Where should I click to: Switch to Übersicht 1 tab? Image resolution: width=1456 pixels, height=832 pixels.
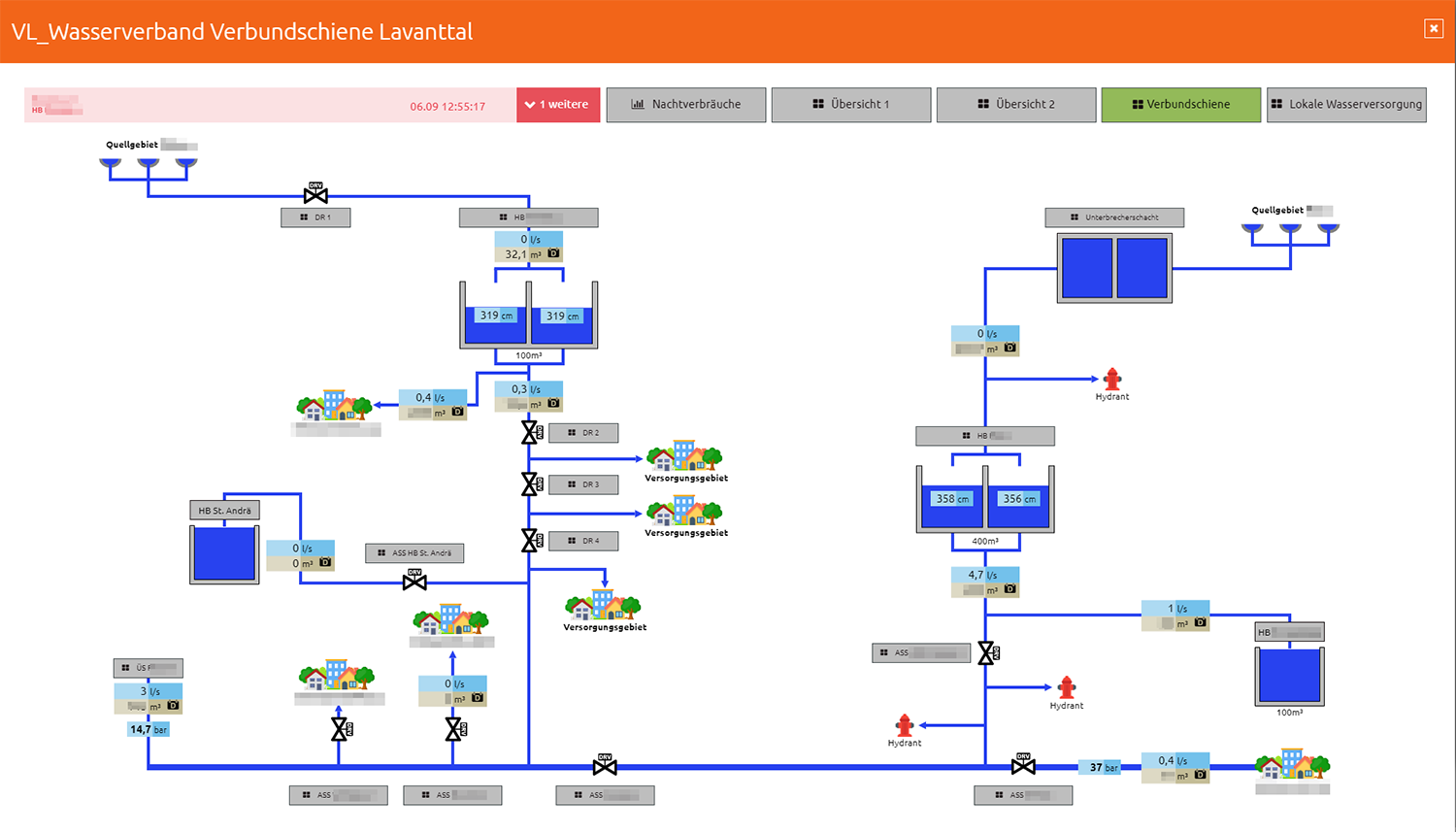[x=851, y=105]
